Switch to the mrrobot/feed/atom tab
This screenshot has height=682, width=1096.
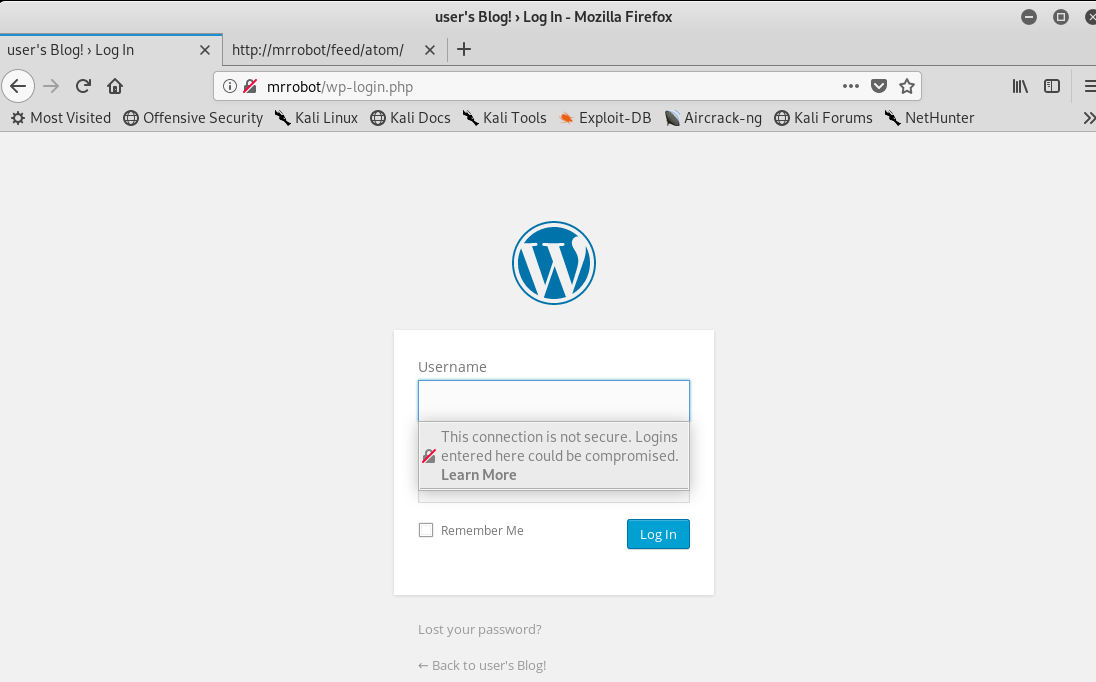coord(335,50)
